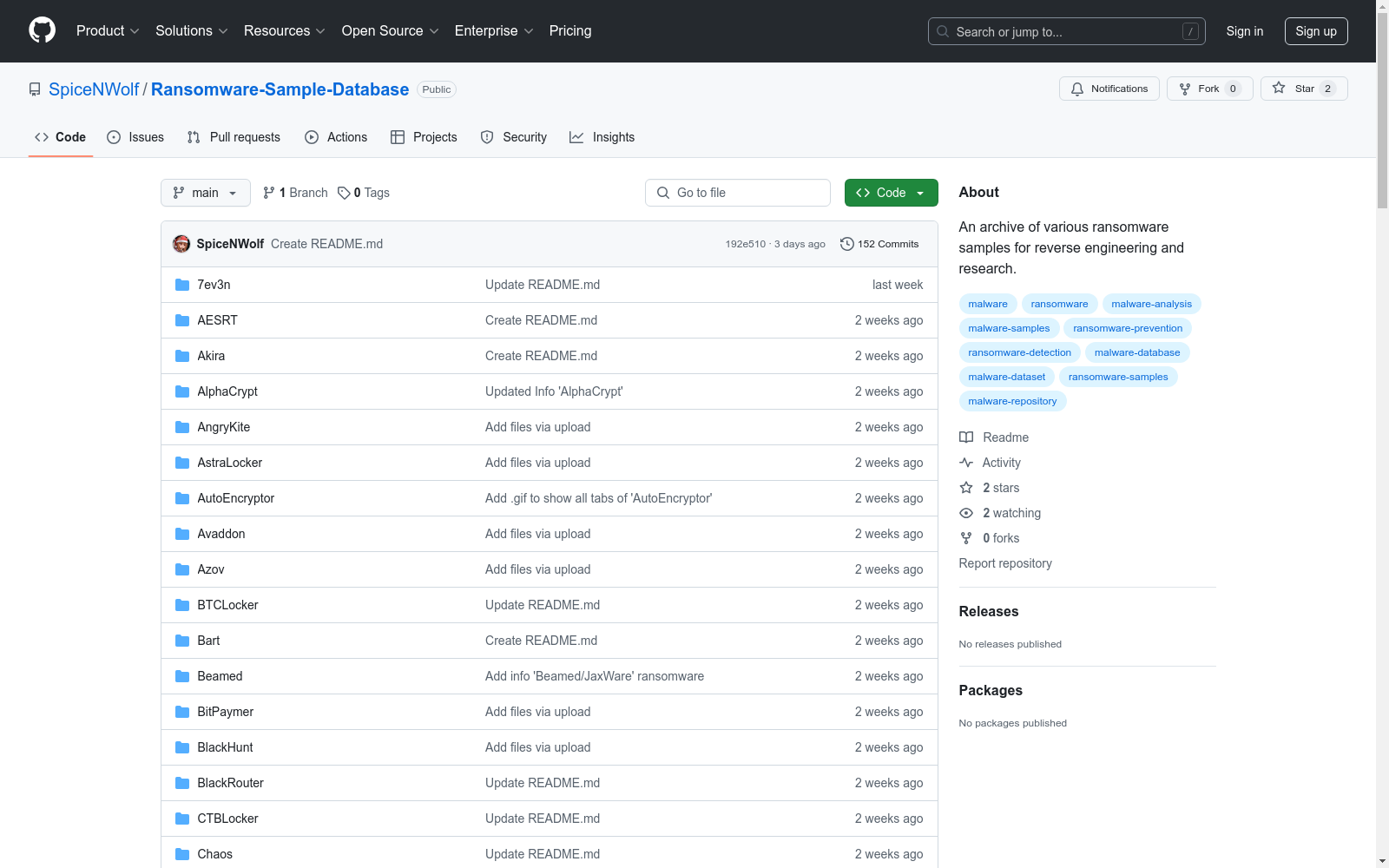Viewport: 1389px width, 868px height.
Task: Switch to the Issues tab
Action: click(x=135, y=137)
